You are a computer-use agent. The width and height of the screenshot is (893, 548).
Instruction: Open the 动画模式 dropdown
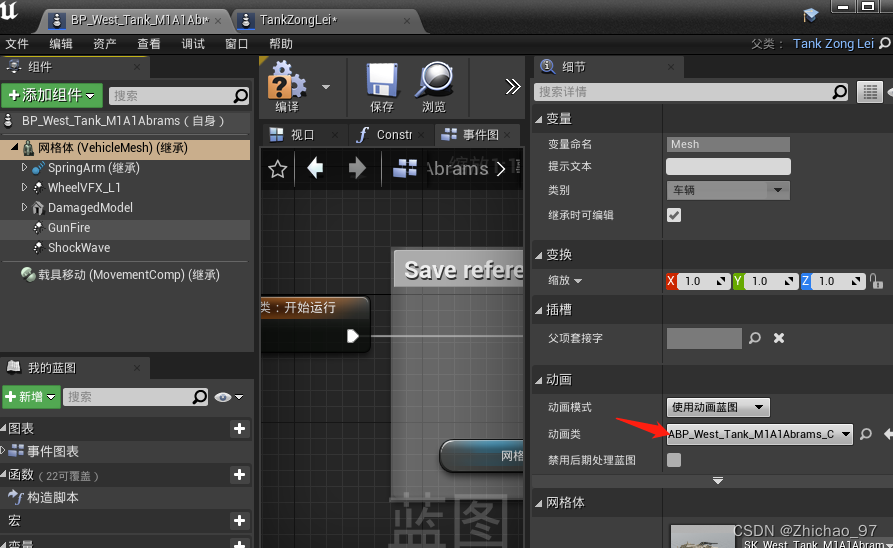pyautogui.click(x=718, y=407)
